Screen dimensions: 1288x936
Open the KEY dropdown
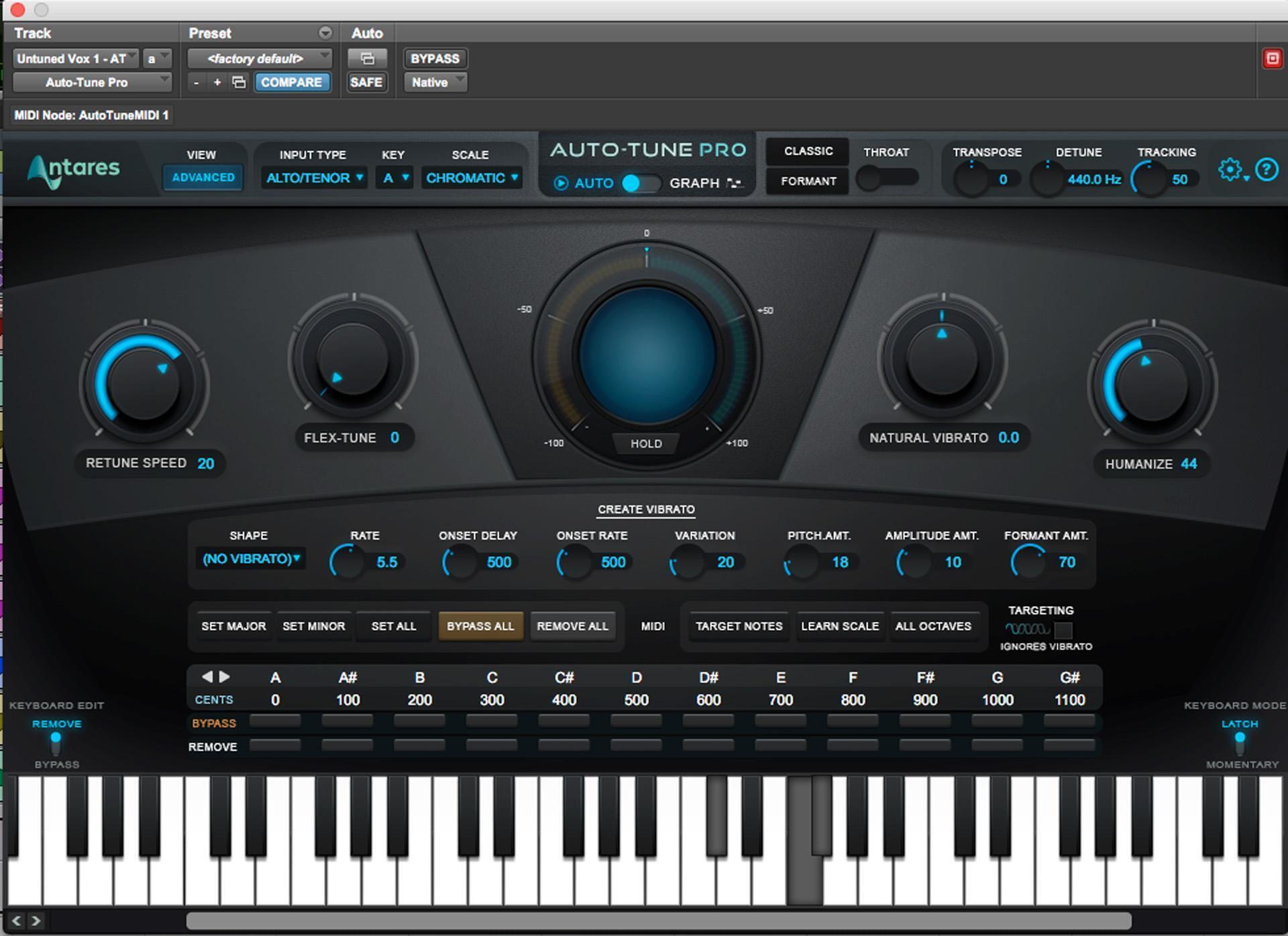[x=394, y=178]
